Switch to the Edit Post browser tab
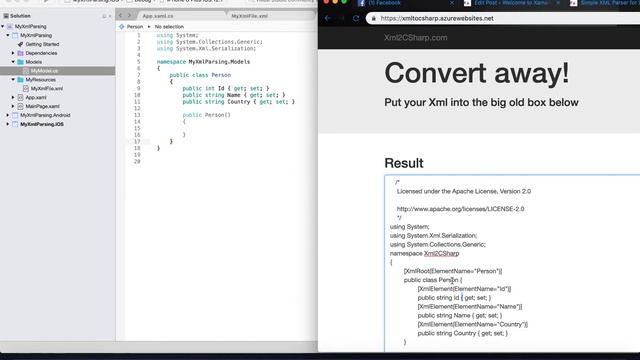 pos(511,3)
